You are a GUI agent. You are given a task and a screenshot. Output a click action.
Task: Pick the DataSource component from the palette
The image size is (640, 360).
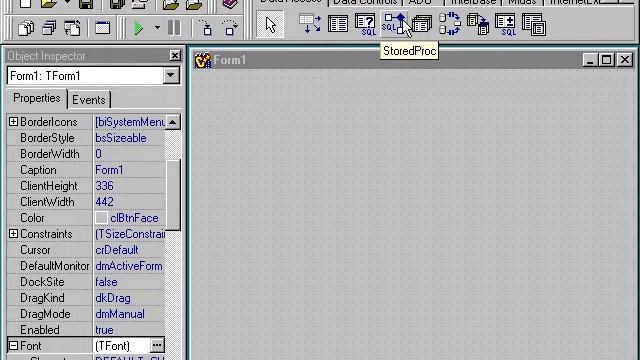click(310, 23)
